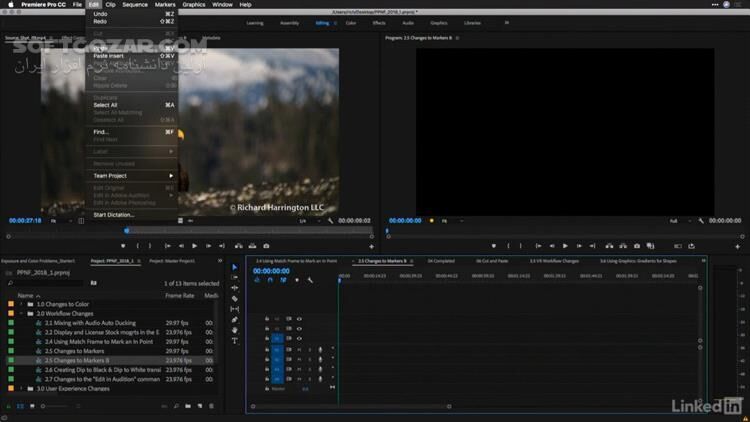Open Program monitor Full resolution dropdown
This screenshot has width=750, height=422.
pos(681,221)
